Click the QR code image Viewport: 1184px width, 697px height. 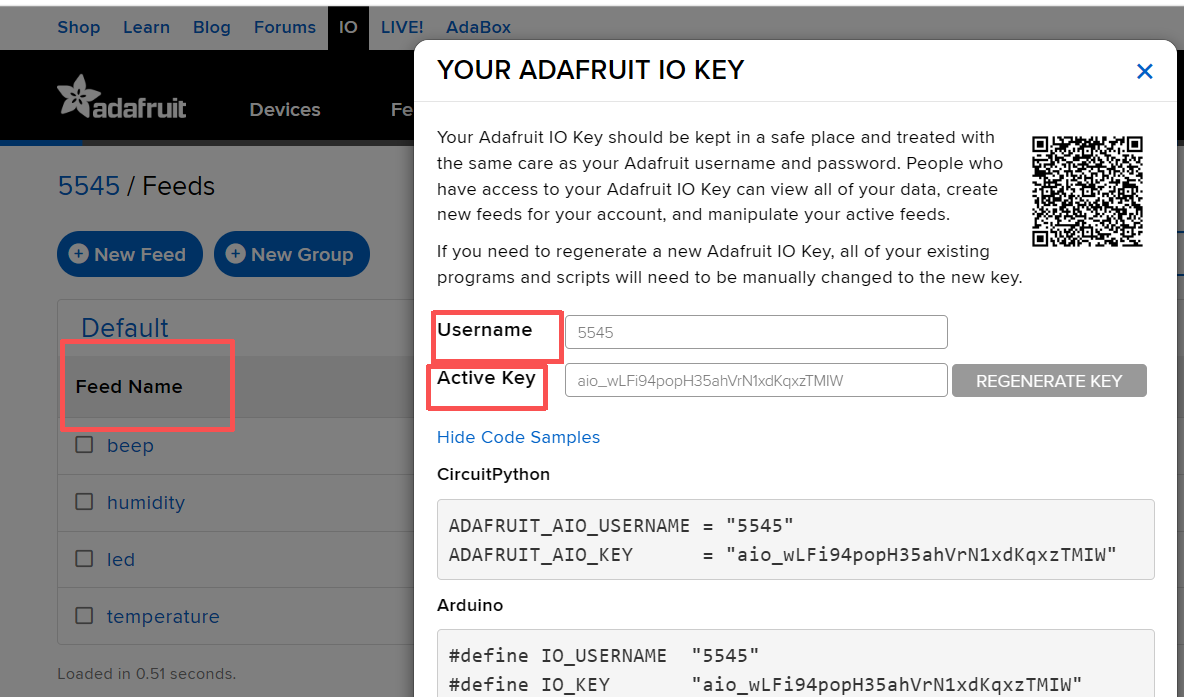[1087, 191]
